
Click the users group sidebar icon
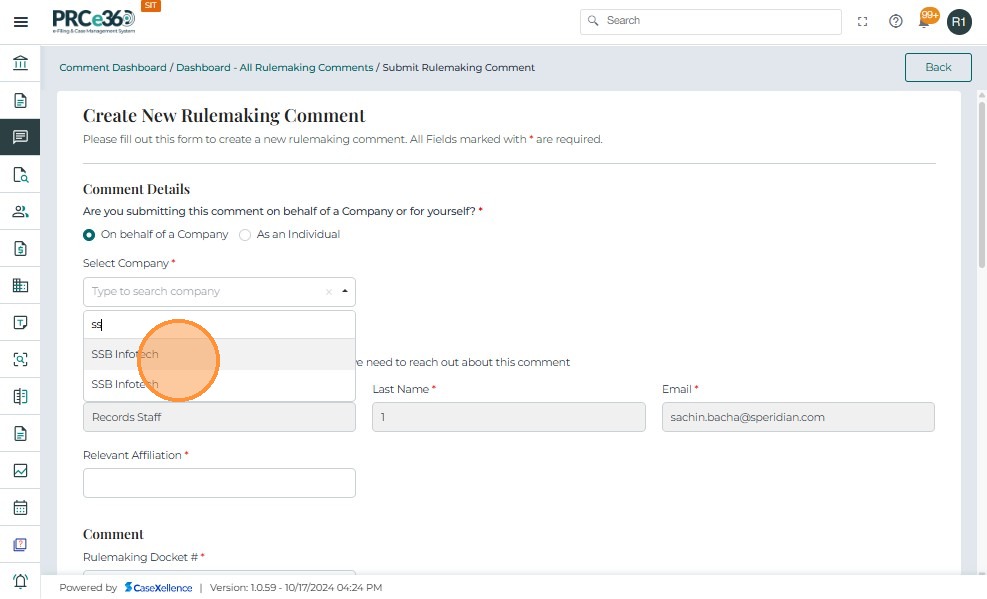pos(20,211)
